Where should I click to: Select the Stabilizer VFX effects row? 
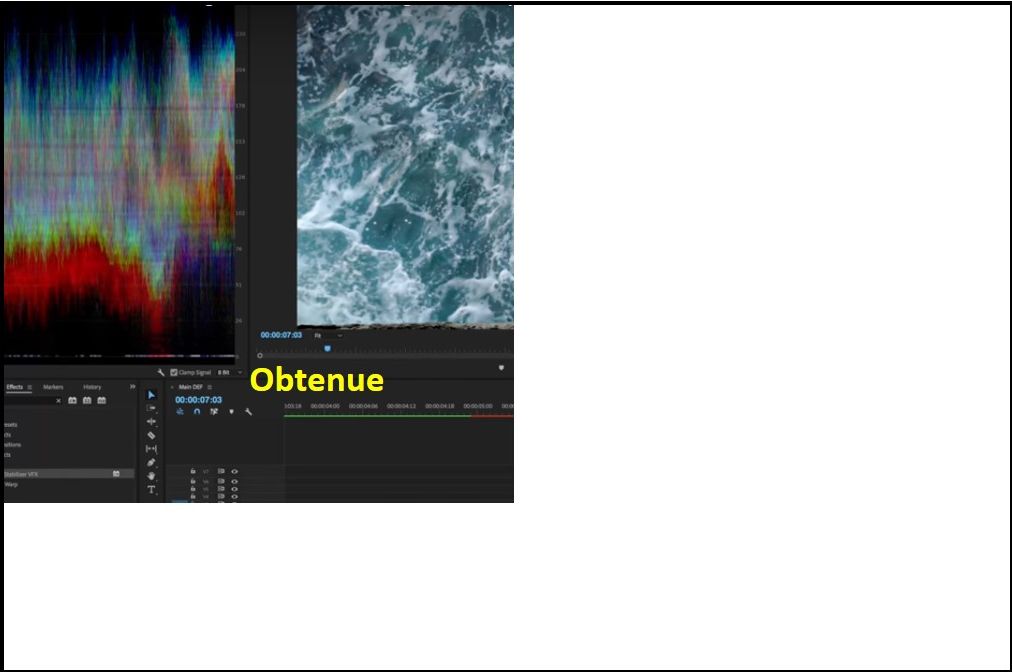click(x=68, y=474)
